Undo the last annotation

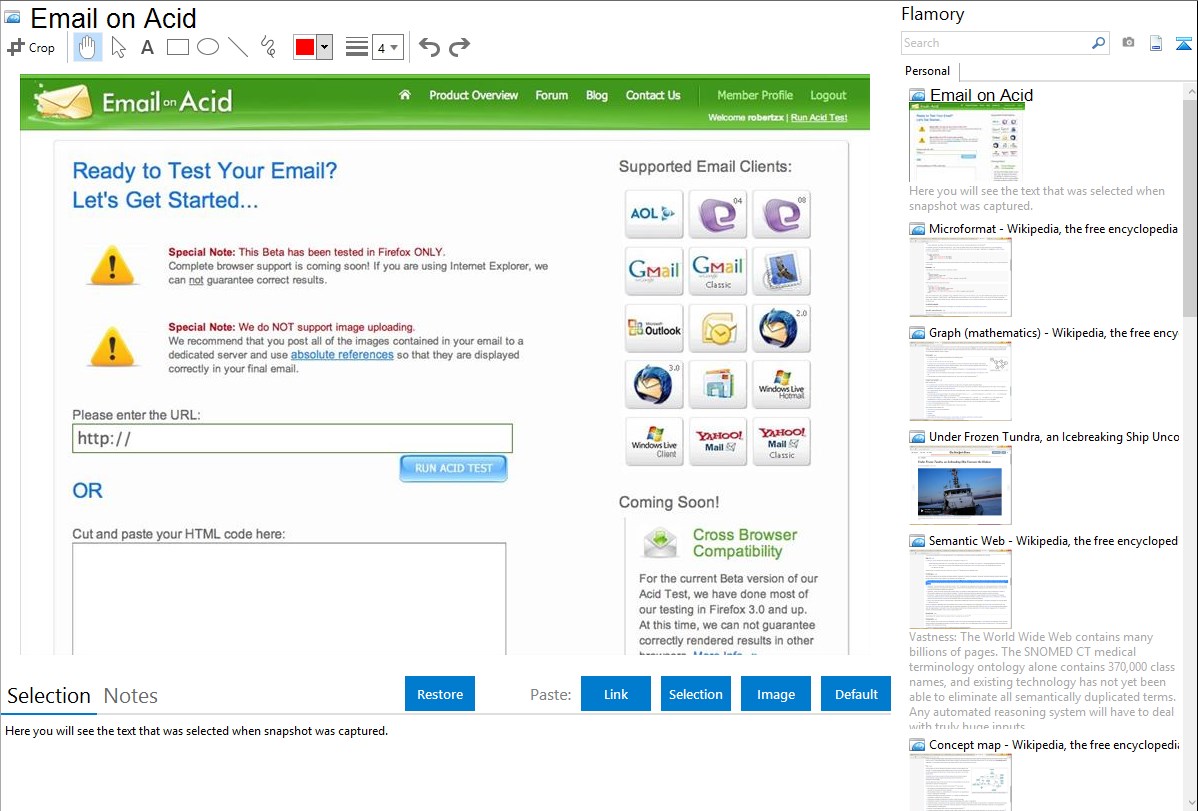click(429, 47)
